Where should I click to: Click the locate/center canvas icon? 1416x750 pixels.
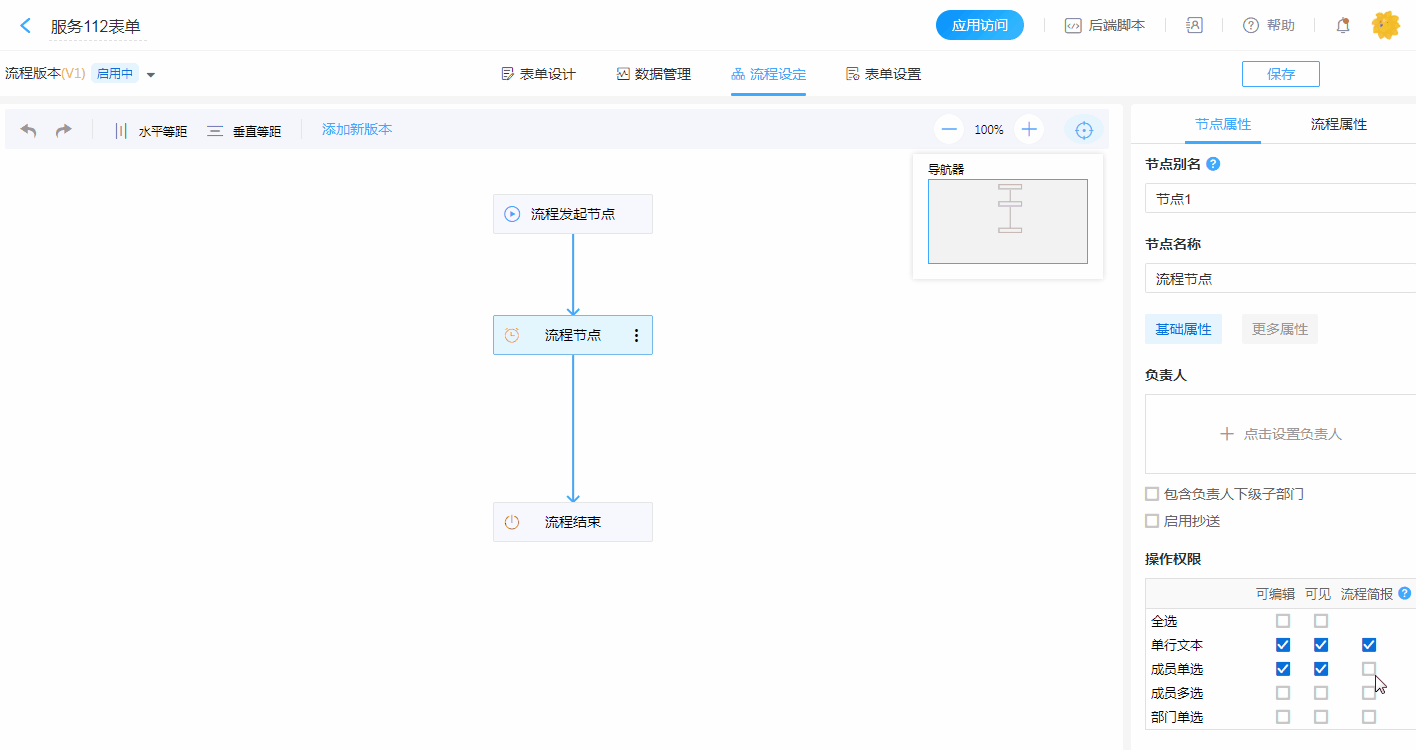tap(1083, 129)
